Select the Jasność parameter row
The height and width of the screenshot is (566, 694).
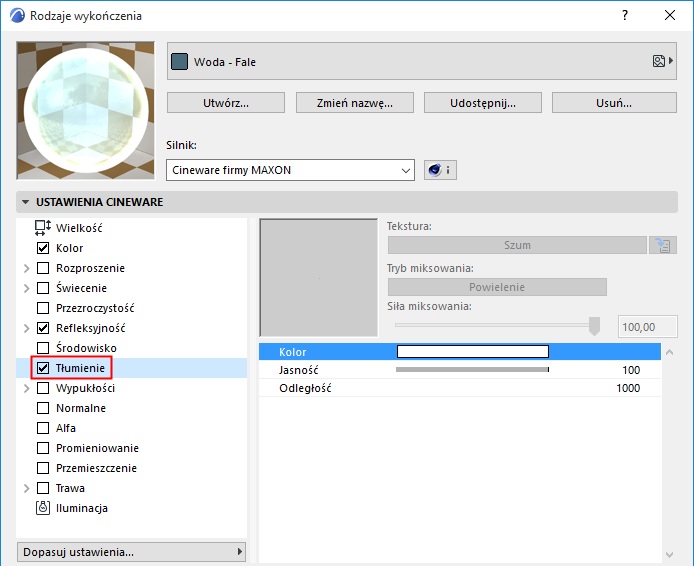(460, 370)
